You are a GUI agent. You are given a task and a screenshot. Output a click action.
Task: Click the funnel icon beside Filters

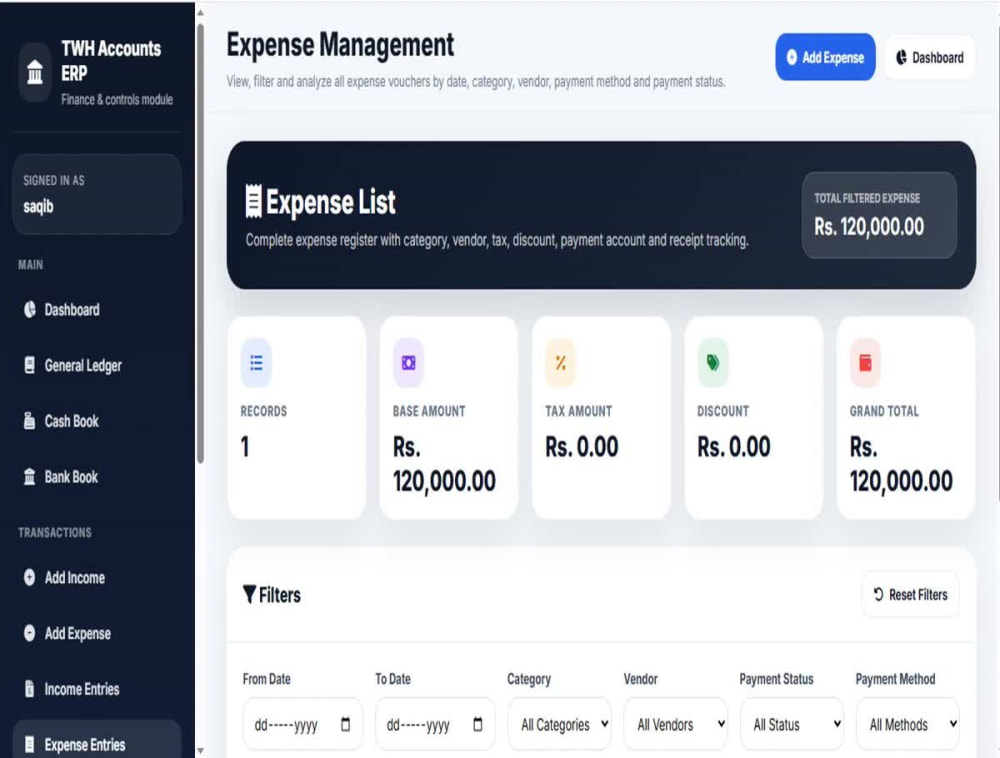coord(249,594)
